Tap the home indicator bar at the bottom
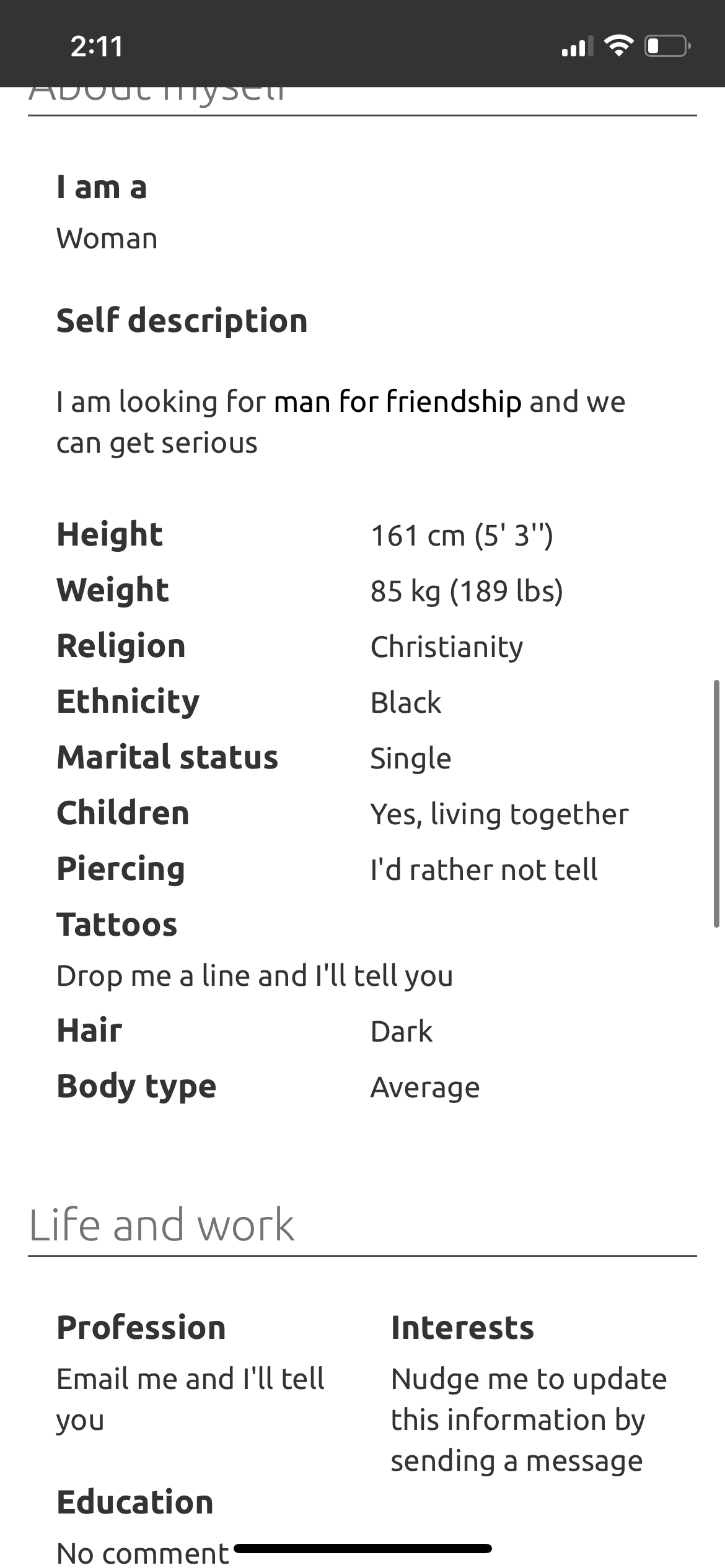725x1568 pixels. pos(363,1548)
